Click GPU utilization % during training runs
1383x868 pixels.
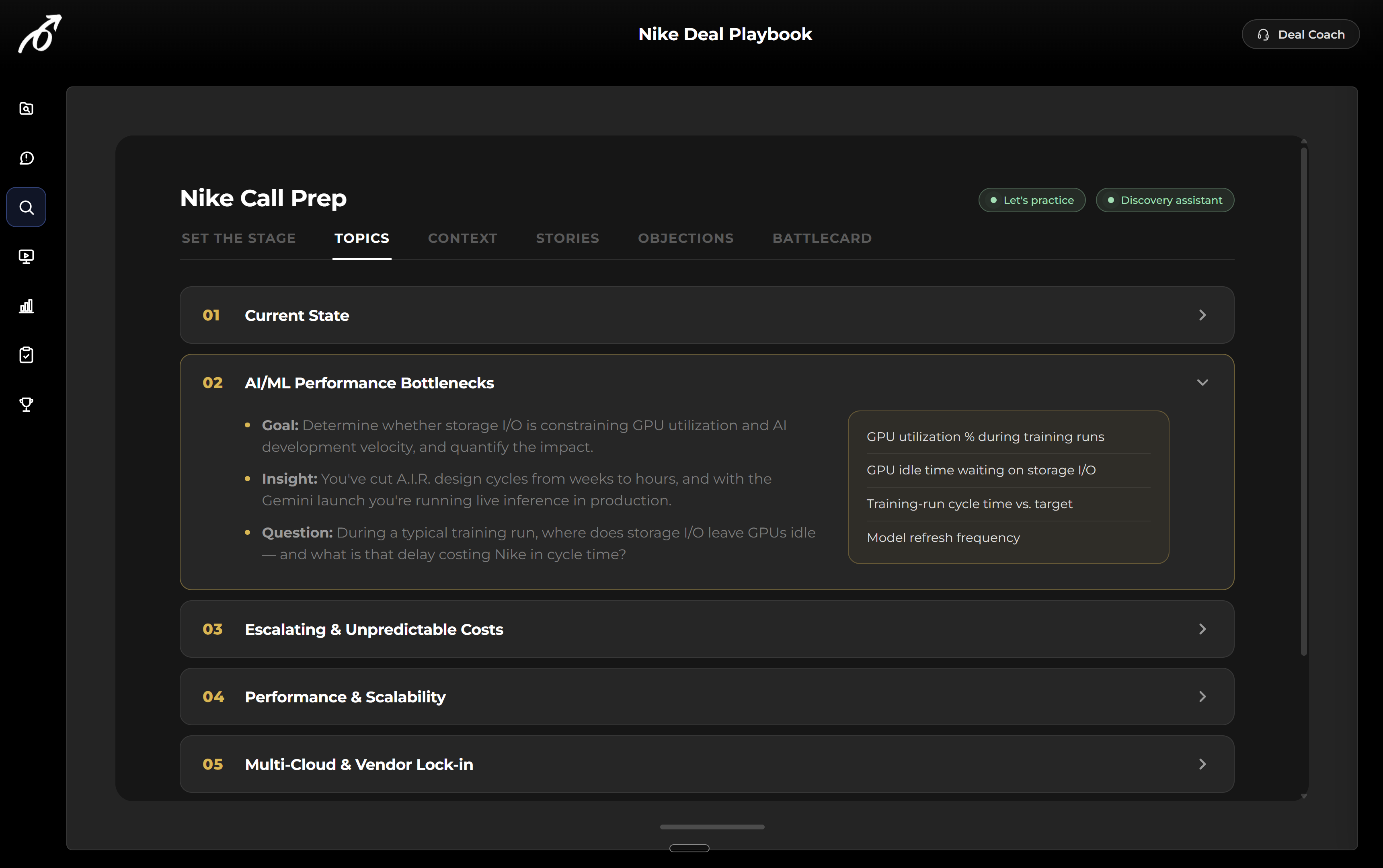[x=985, y=437]
